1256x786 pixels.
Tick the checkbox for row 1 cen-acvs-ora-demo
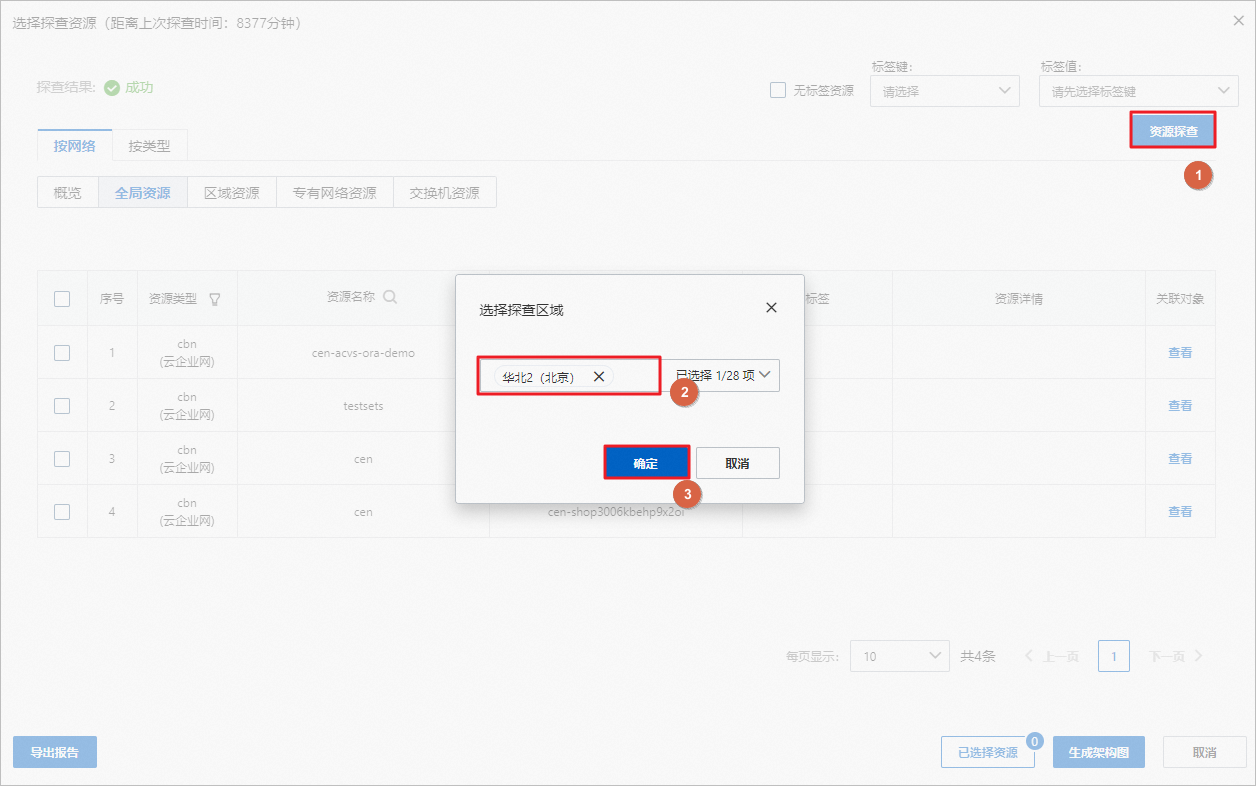click(62, 352)
